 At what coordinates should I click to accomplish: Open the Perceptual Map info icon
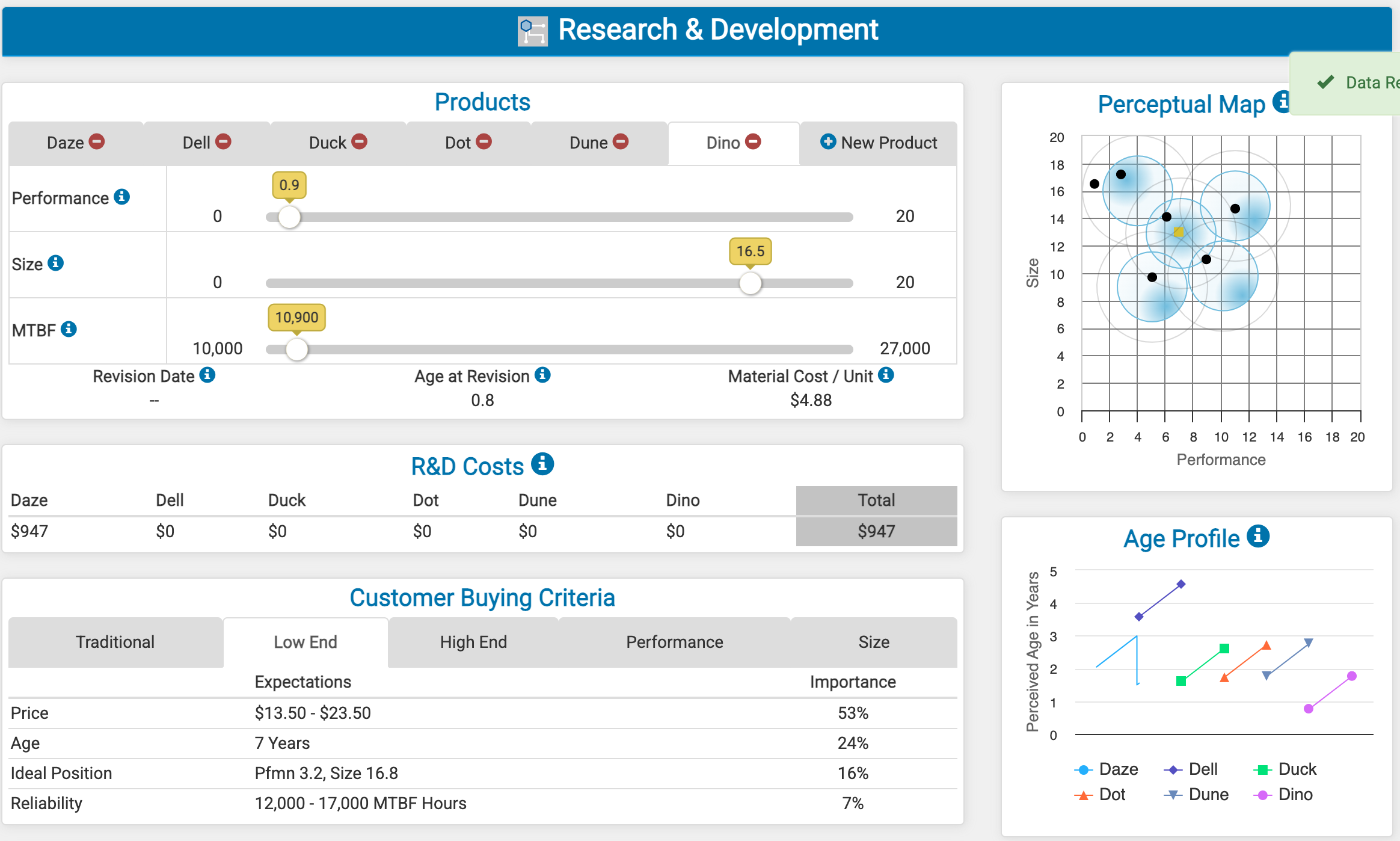point(1281,102)
